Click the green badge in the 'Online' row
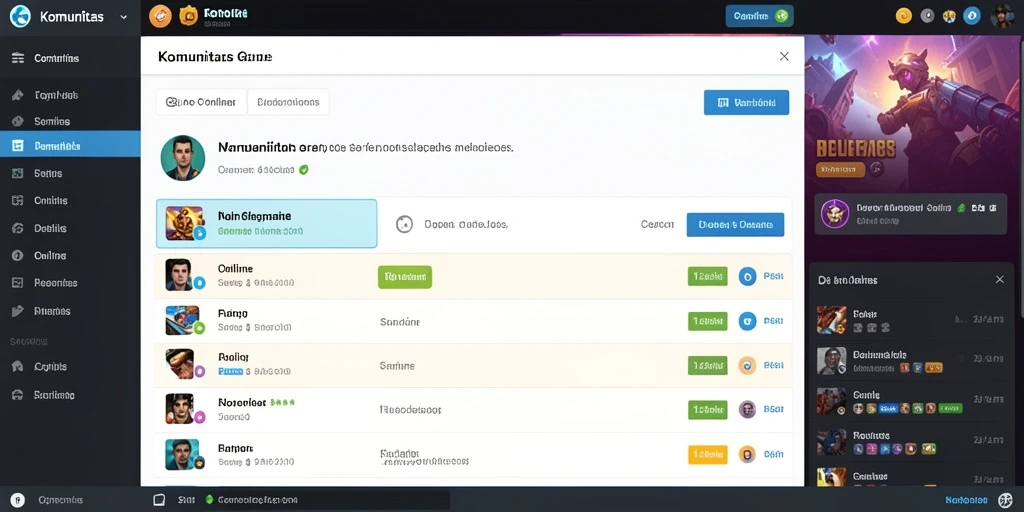Image resolution: width=1024 pixels, height=512 pixels. point(707,276)
